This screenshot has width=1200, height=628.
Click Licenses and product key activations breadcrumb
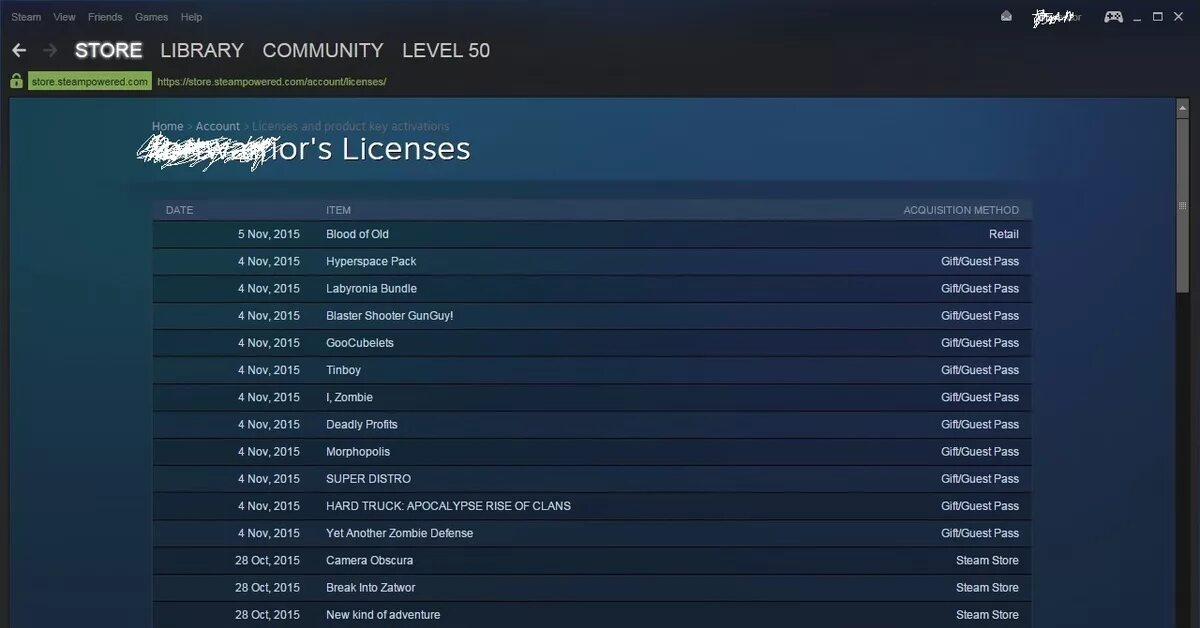point(350,126)
